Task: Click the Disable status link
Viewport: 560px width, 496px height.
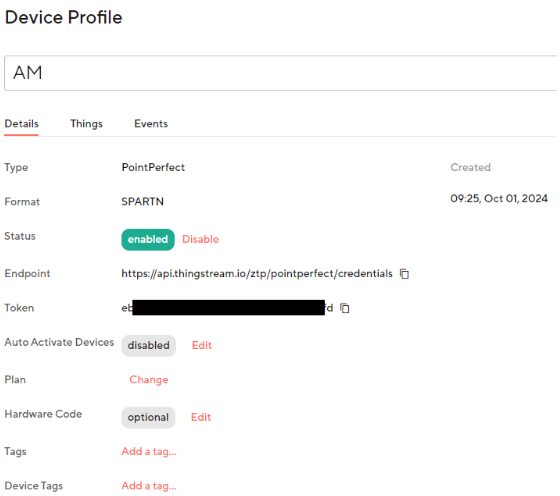Action: point(200,239)
